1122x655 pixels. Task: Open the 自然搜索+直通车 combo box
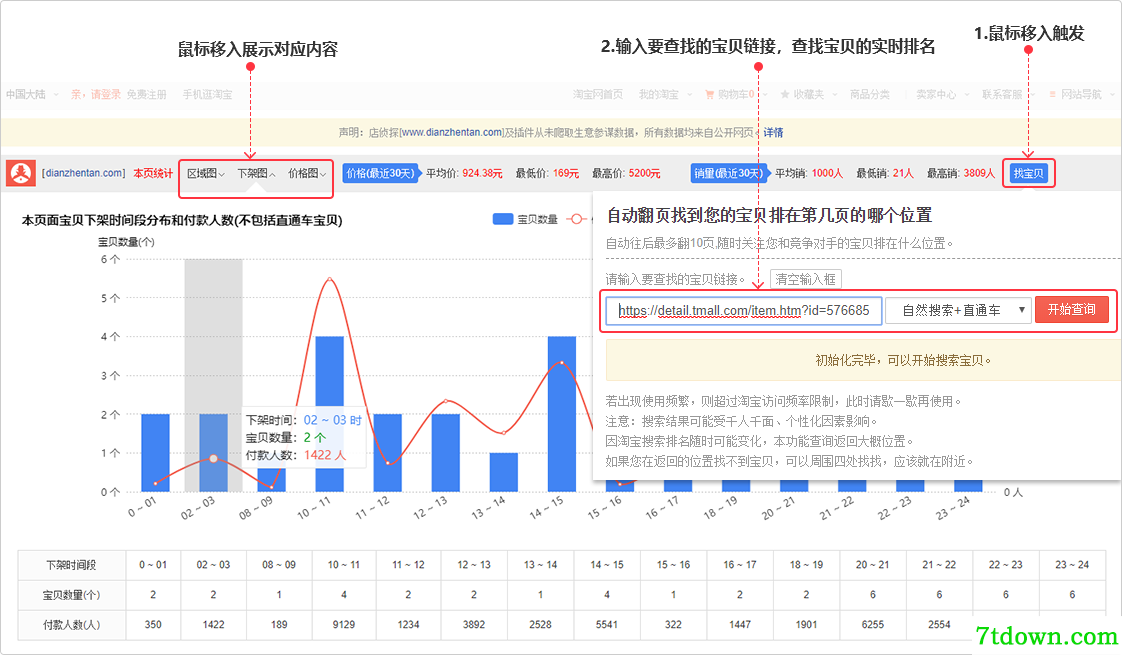958,310
